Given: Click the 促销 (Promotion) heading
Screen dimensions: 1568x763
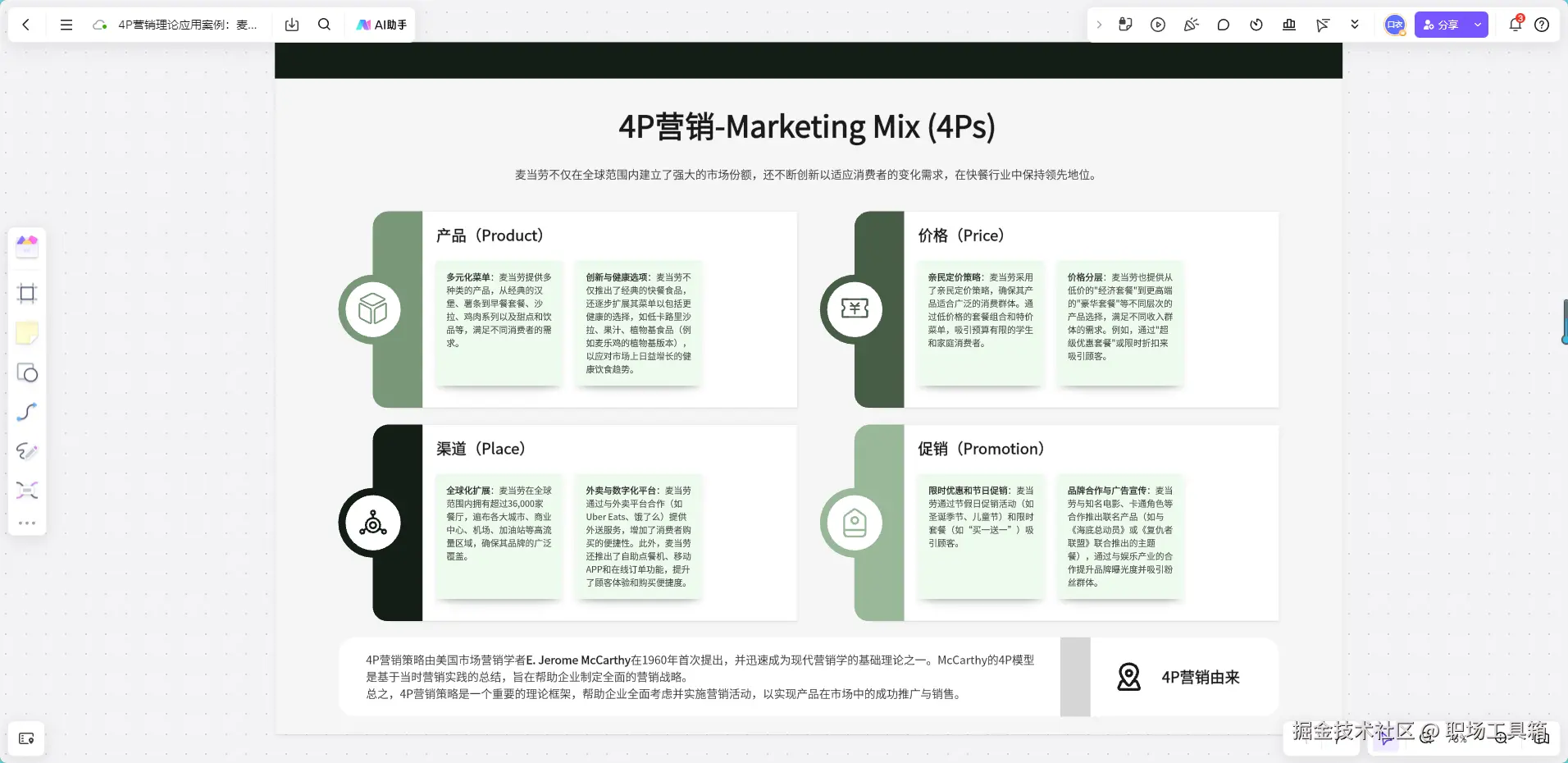Looking at the screenshot, I should click(x=981, y=449).
